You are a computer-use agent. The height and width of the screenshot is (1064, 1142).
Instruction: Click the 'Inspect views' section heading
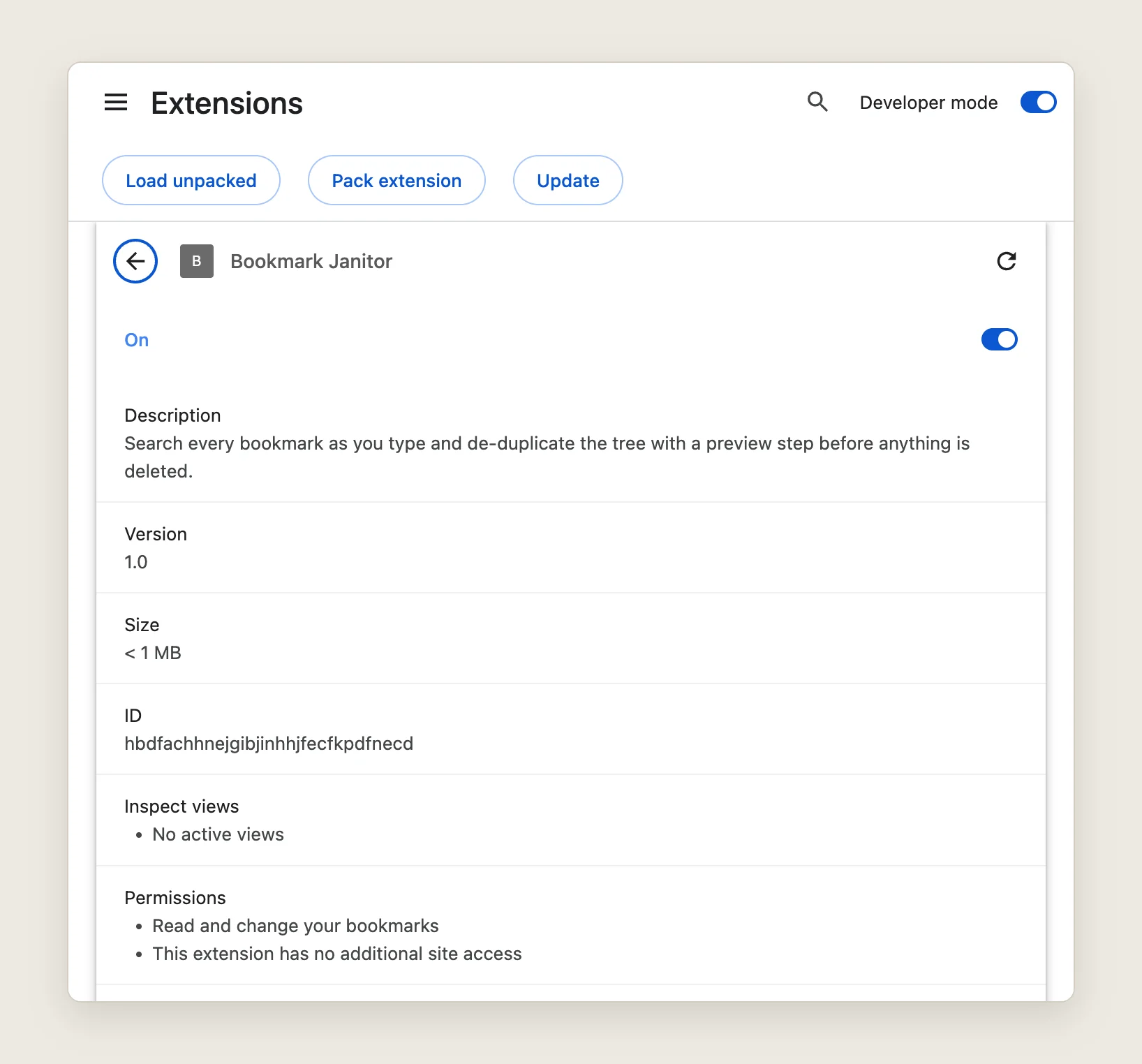(181, 806)
